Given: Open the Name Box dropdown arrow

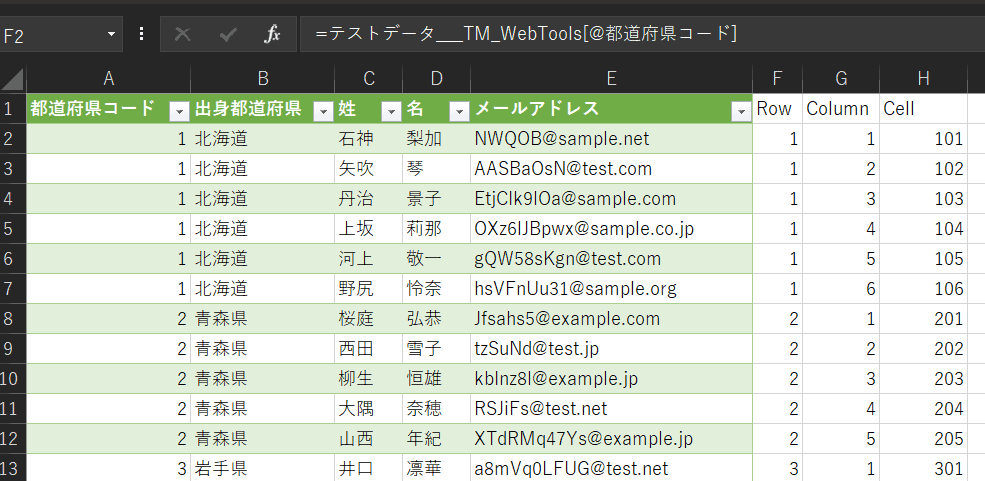Looking at the screenshot, I should [x=112, y=34].
